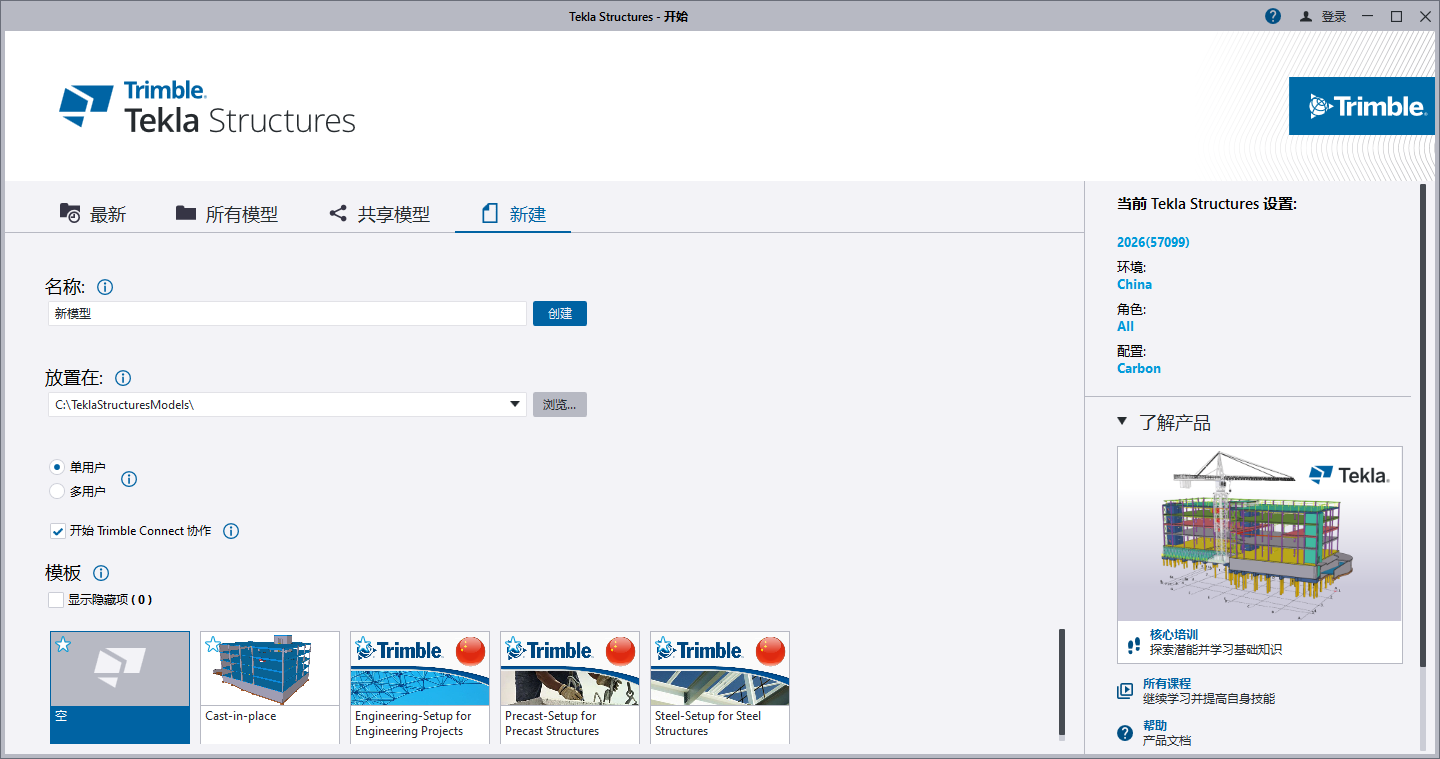This screenshot has width=1440, height=759.
Task: Open the Carbon configuration link
Action: 1138,368
